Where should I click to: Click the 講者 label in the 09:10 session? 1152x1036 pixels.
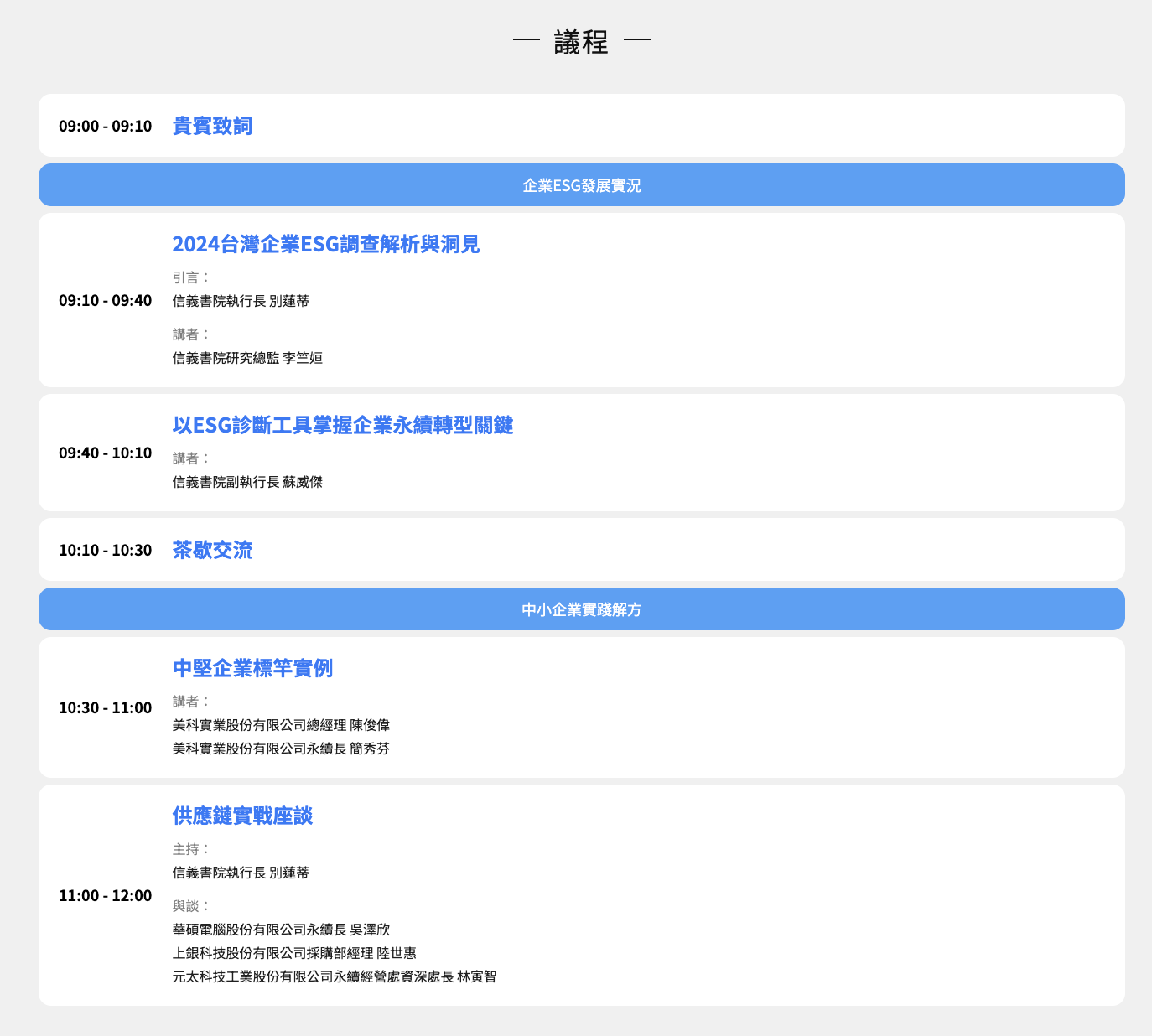[x=191, y=334]
